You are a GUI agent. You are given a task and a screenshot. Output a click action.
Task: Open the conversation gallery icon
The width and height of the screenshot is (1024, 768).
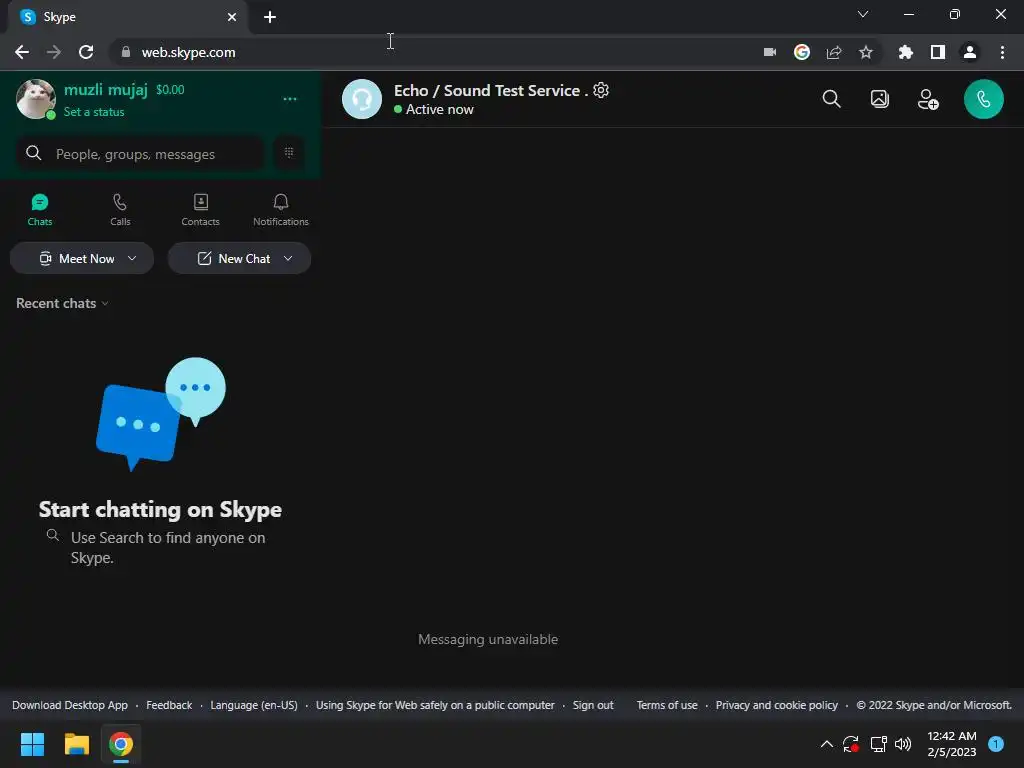[x=880, y=99]
